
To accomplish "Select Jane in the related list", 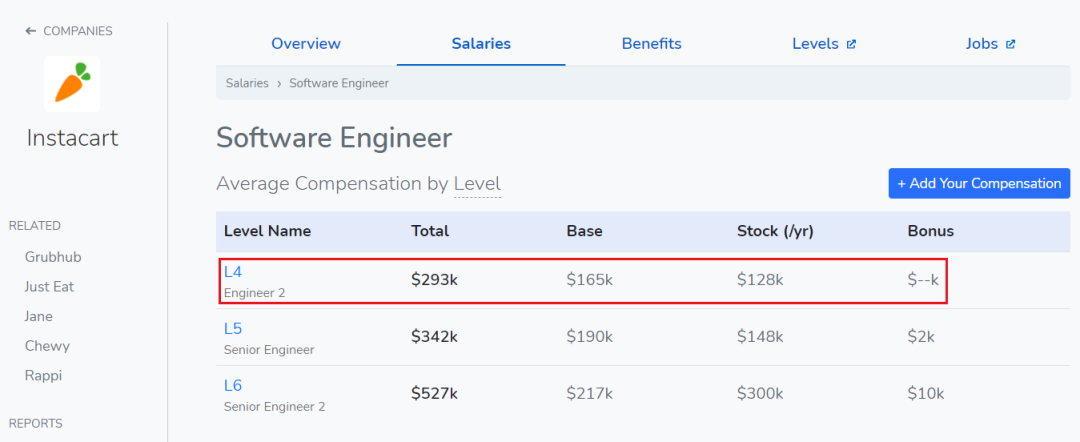I will click(39, 316).
